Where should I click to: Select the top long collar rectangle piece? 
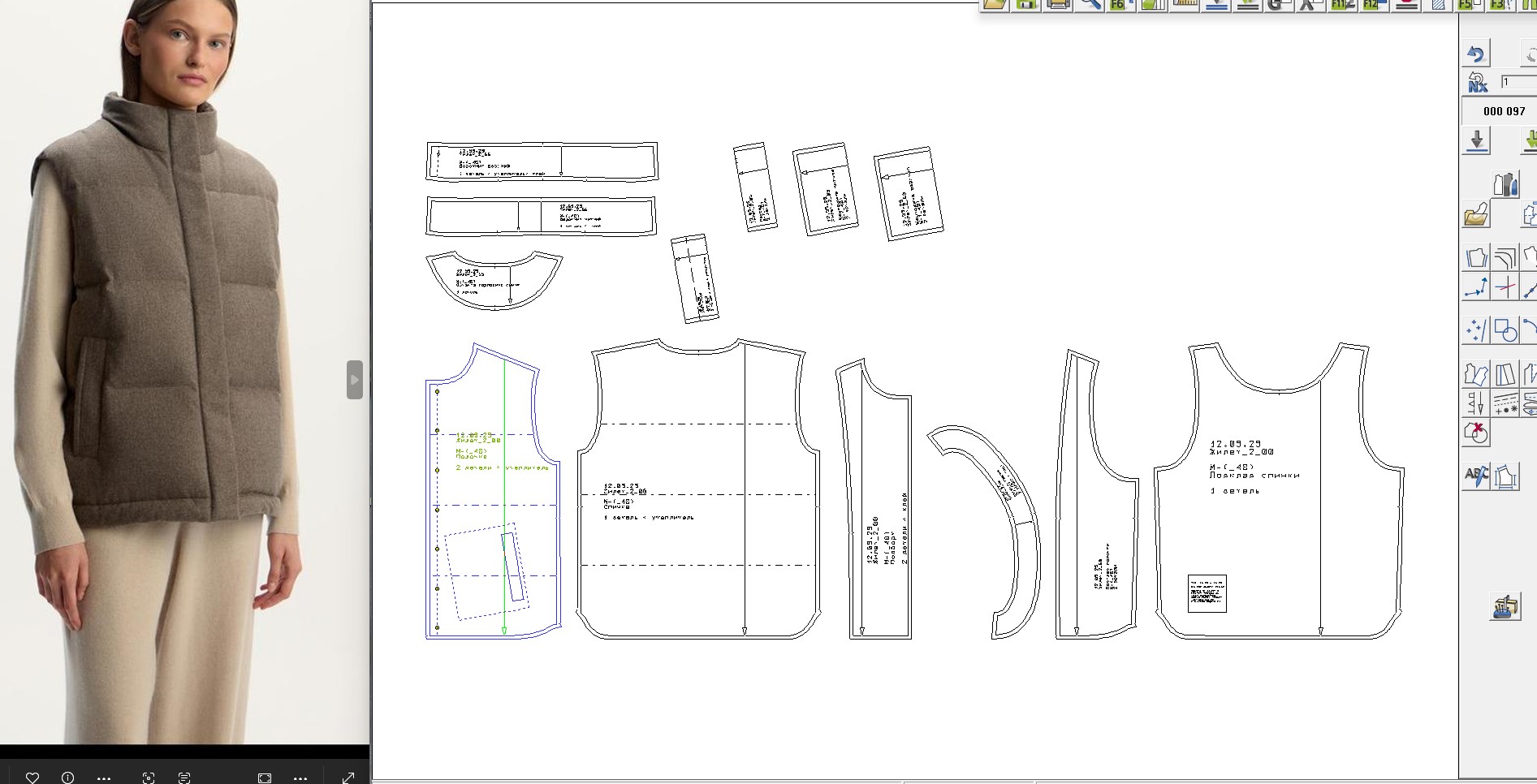pyautogui.click(x=542, y=162)
